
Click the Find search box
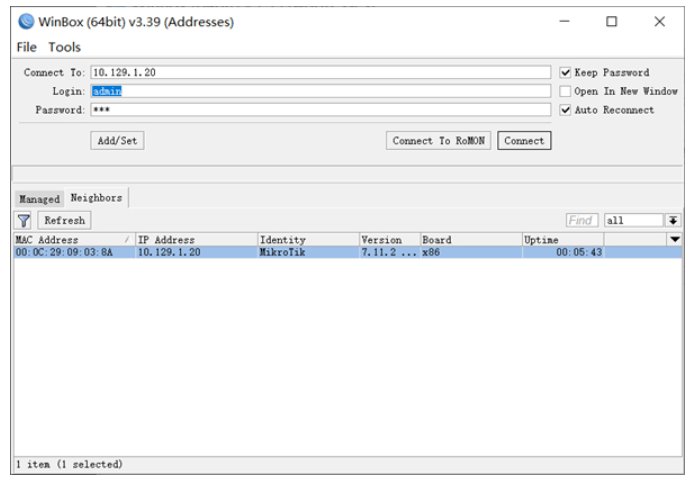coord(582,220)
